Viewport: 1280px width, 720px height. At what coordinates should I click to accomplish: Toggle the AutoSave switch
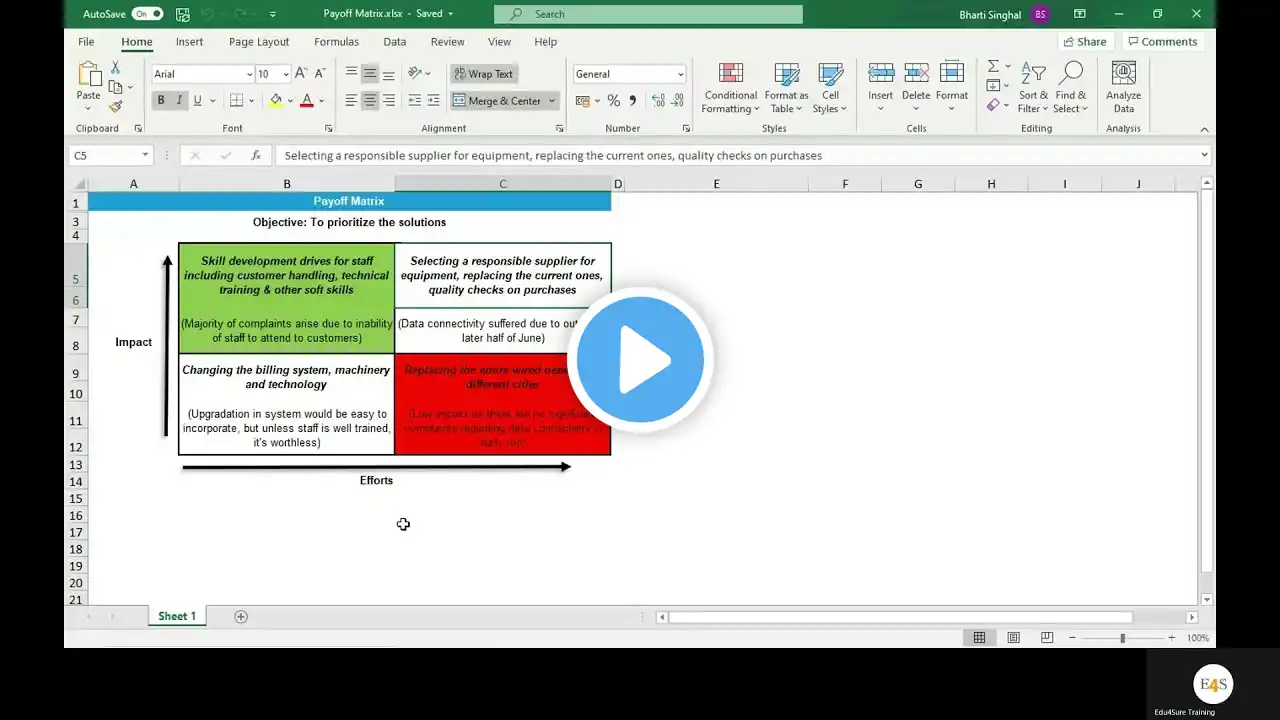coord(147,14)
